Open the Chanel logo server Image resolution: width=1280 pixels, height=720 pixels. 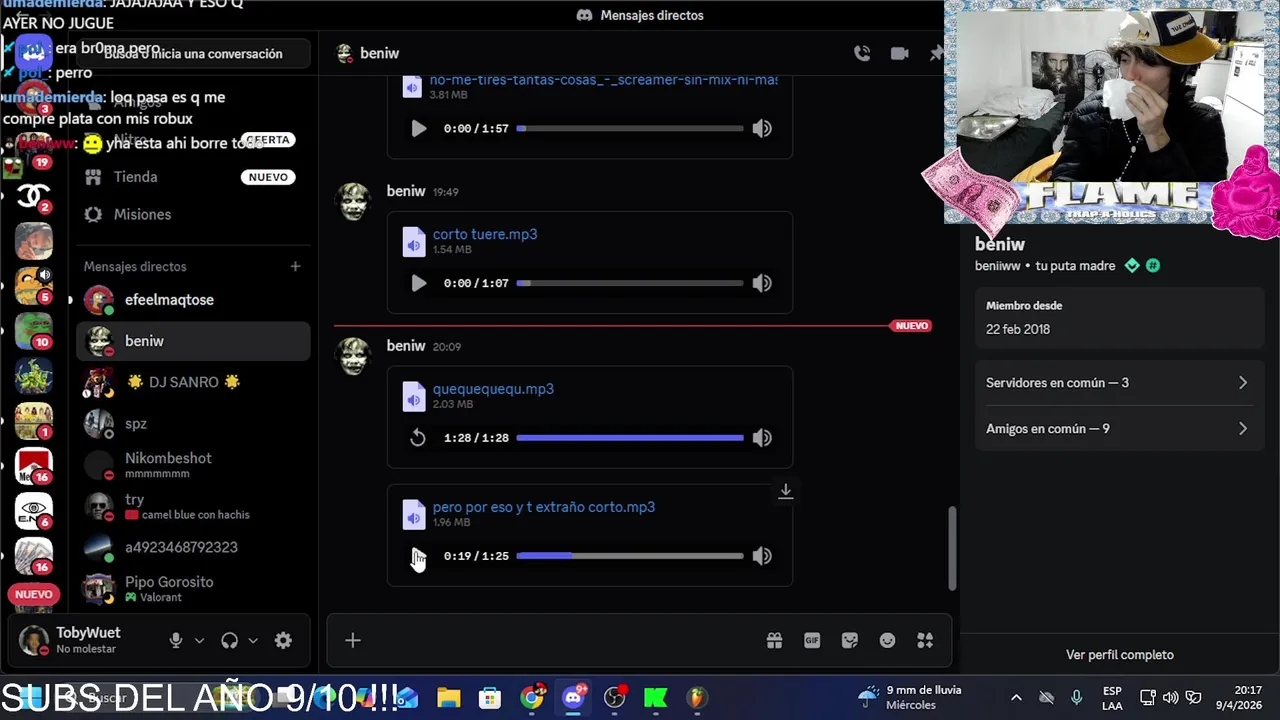pos(33,195)
